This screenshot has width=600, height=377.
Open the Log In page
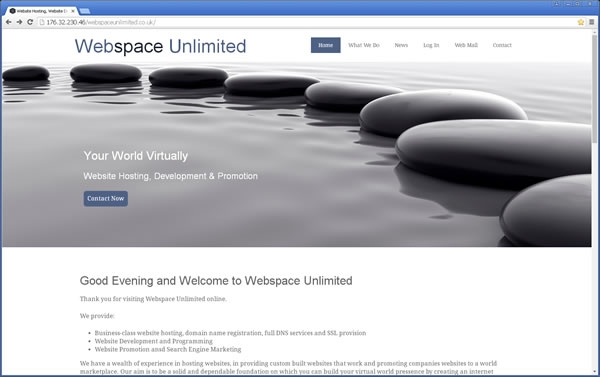click(431, 45)
